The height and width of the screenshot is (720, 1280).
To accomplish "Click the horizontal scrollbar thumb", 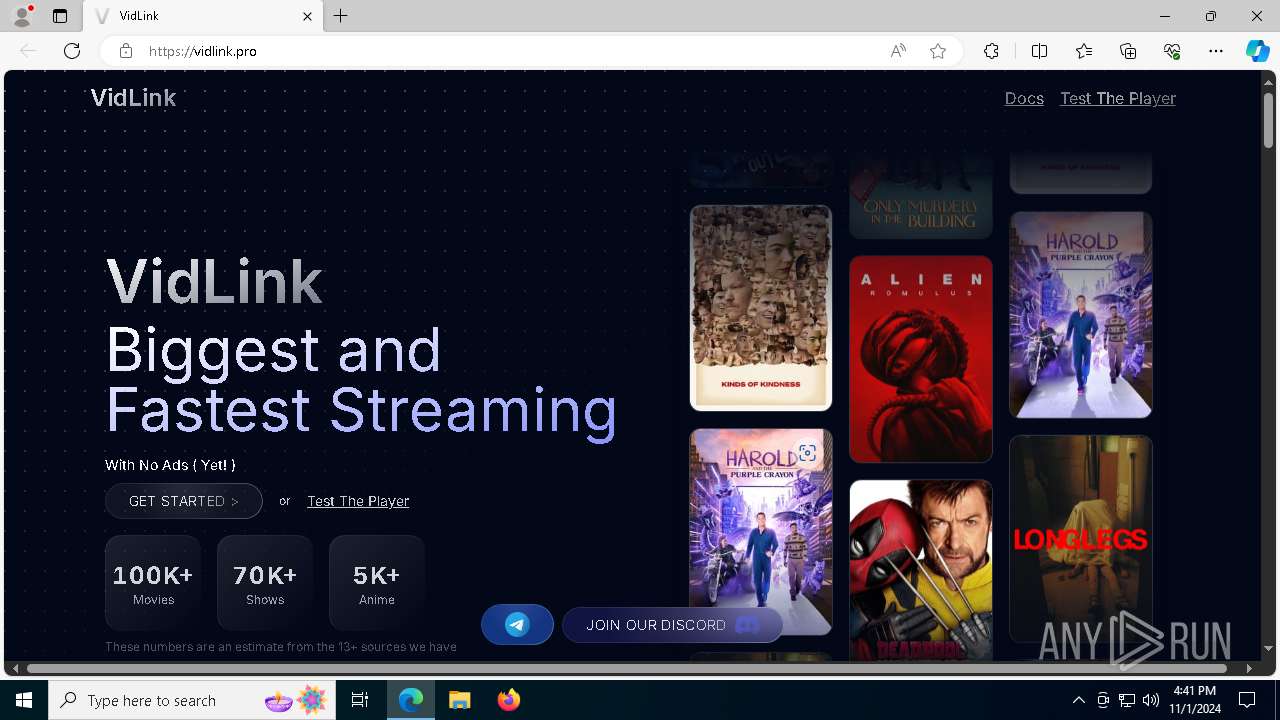I will tap(627, 668).
